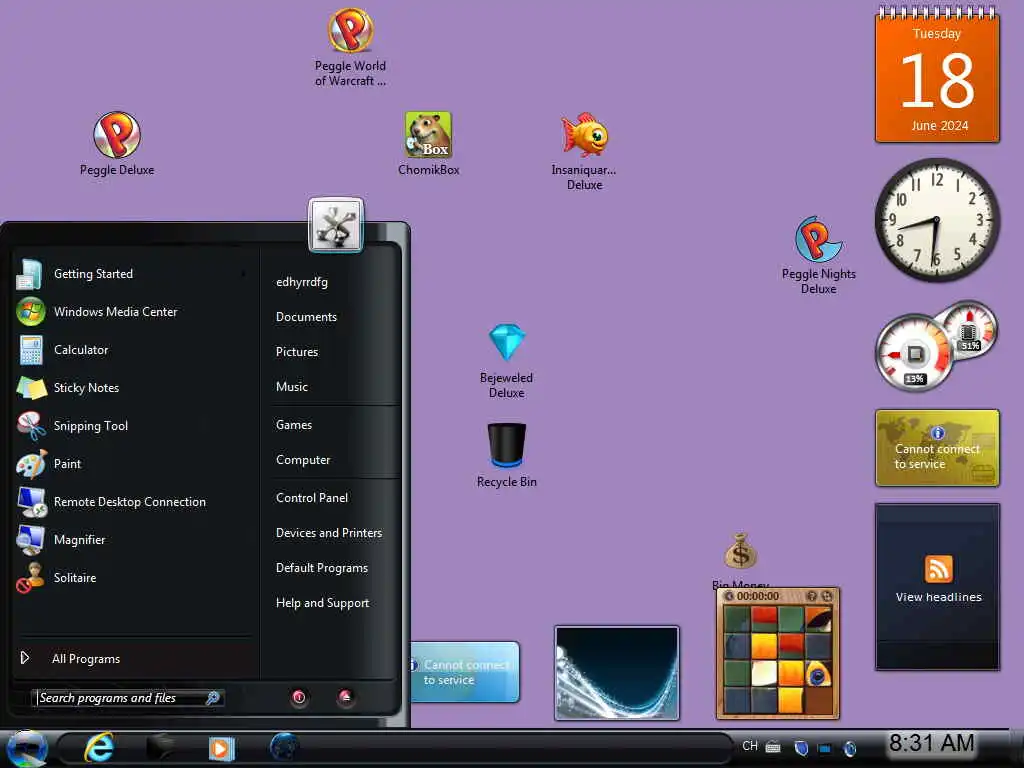The image size is (1024, 768).
Task: Click the CH language indicator in tray
Action: [x=750, y=746]
